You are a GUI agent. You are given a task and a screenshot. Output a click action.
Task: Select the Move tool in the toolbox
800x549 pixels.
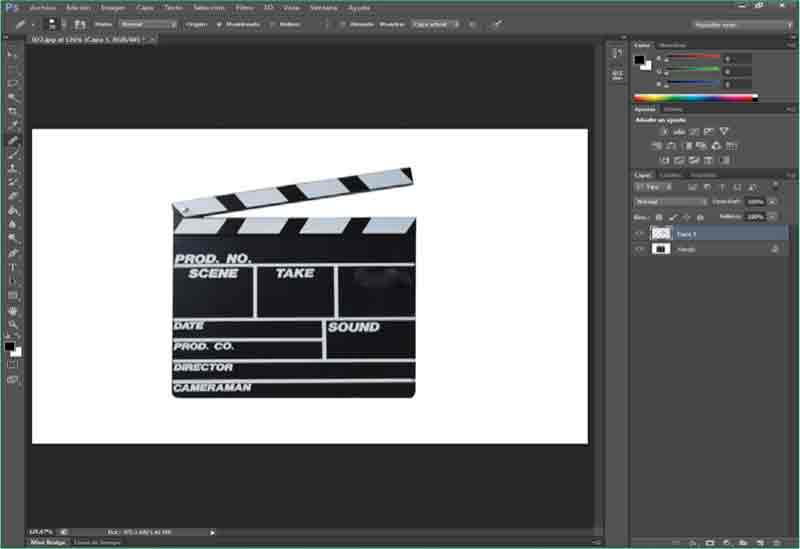[13, 54]
